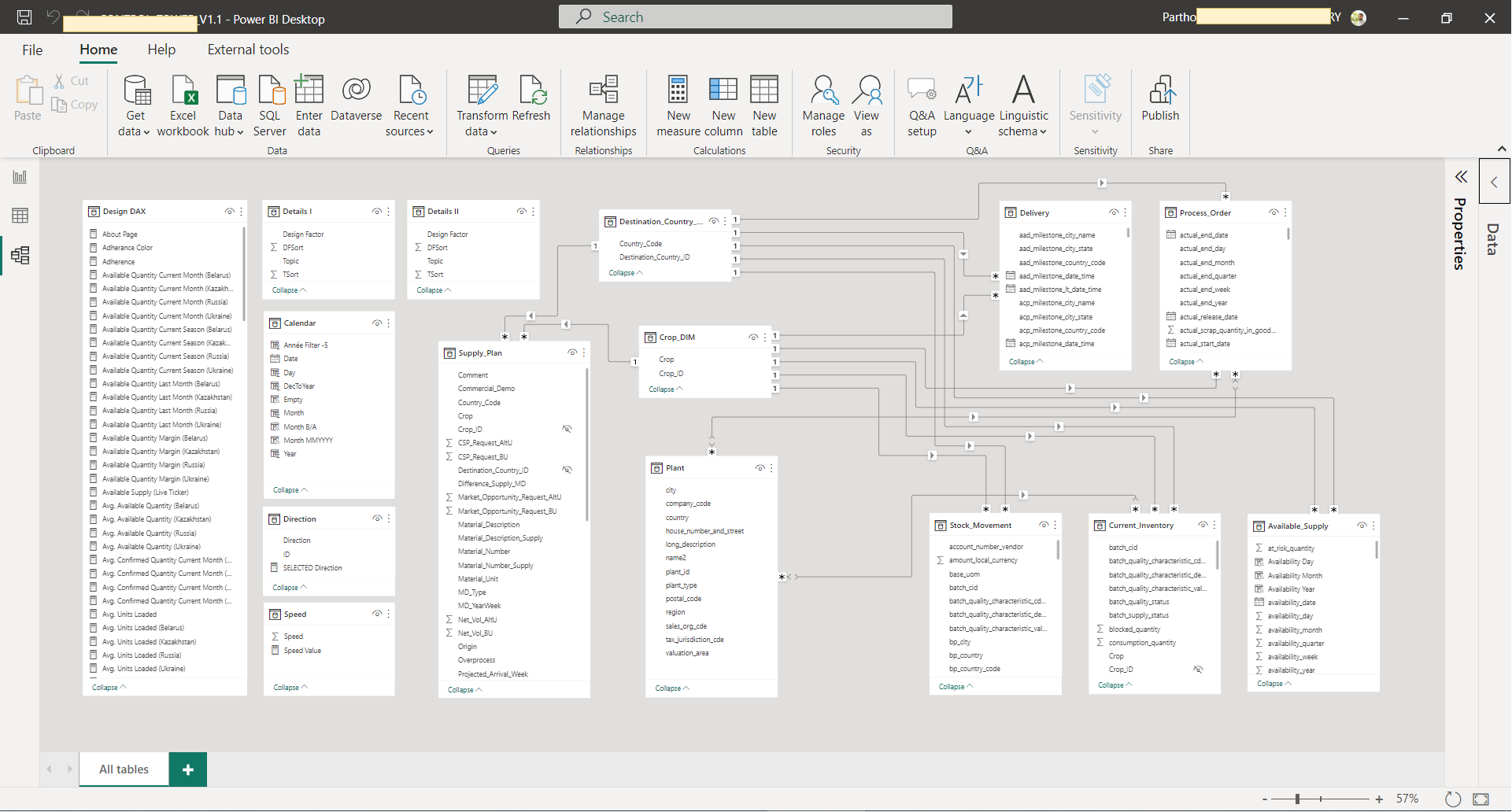Expand the Data pane arrow
Image resolution: width=1512 pixels, height=812 pixels.
click(x=1494, y=182)
